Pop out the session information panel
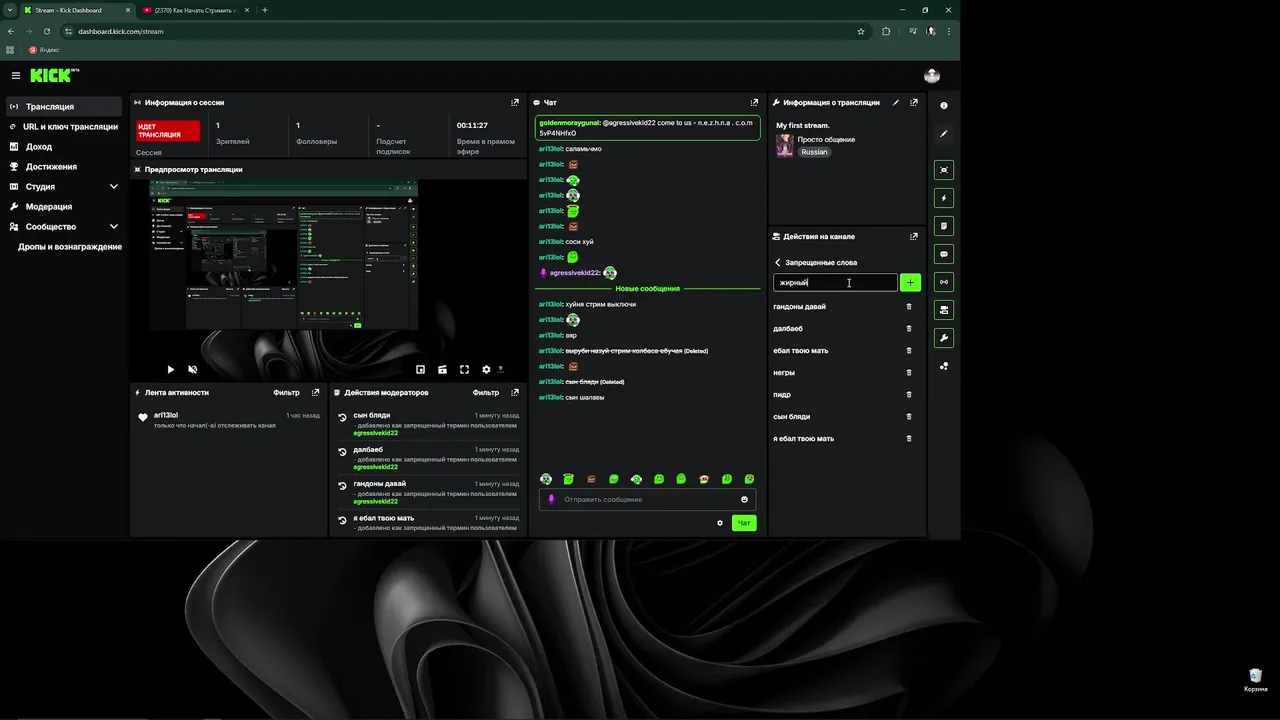Image resolution: width=1280 pixels, height=720 pixels. click(515, 102)
